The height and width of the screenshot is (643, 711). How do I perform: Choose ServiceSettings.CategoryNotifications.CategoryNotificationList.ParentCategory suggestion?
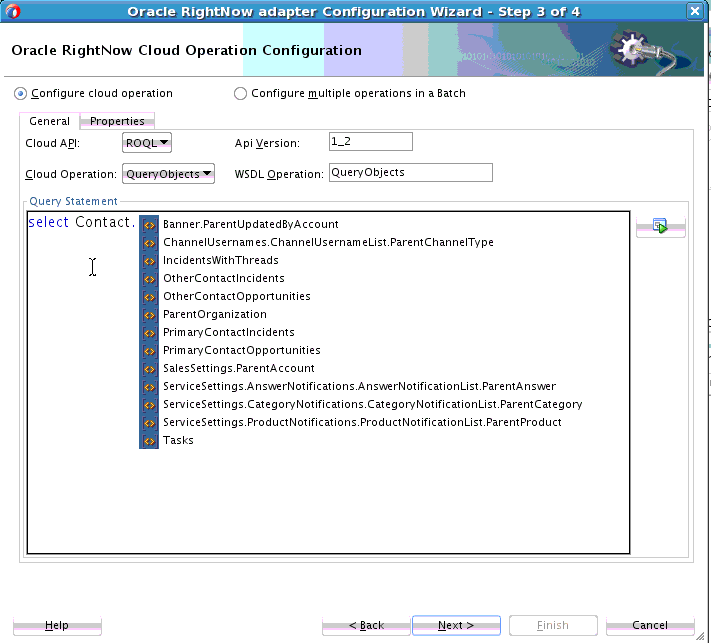[373, 404]
